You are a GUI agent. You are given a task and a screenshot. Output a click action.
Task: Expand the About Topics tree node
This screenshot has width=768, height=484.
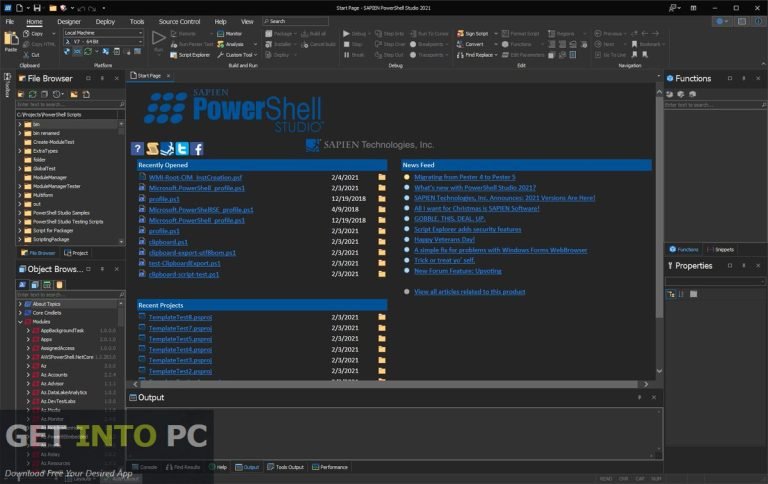click(21, 304)
